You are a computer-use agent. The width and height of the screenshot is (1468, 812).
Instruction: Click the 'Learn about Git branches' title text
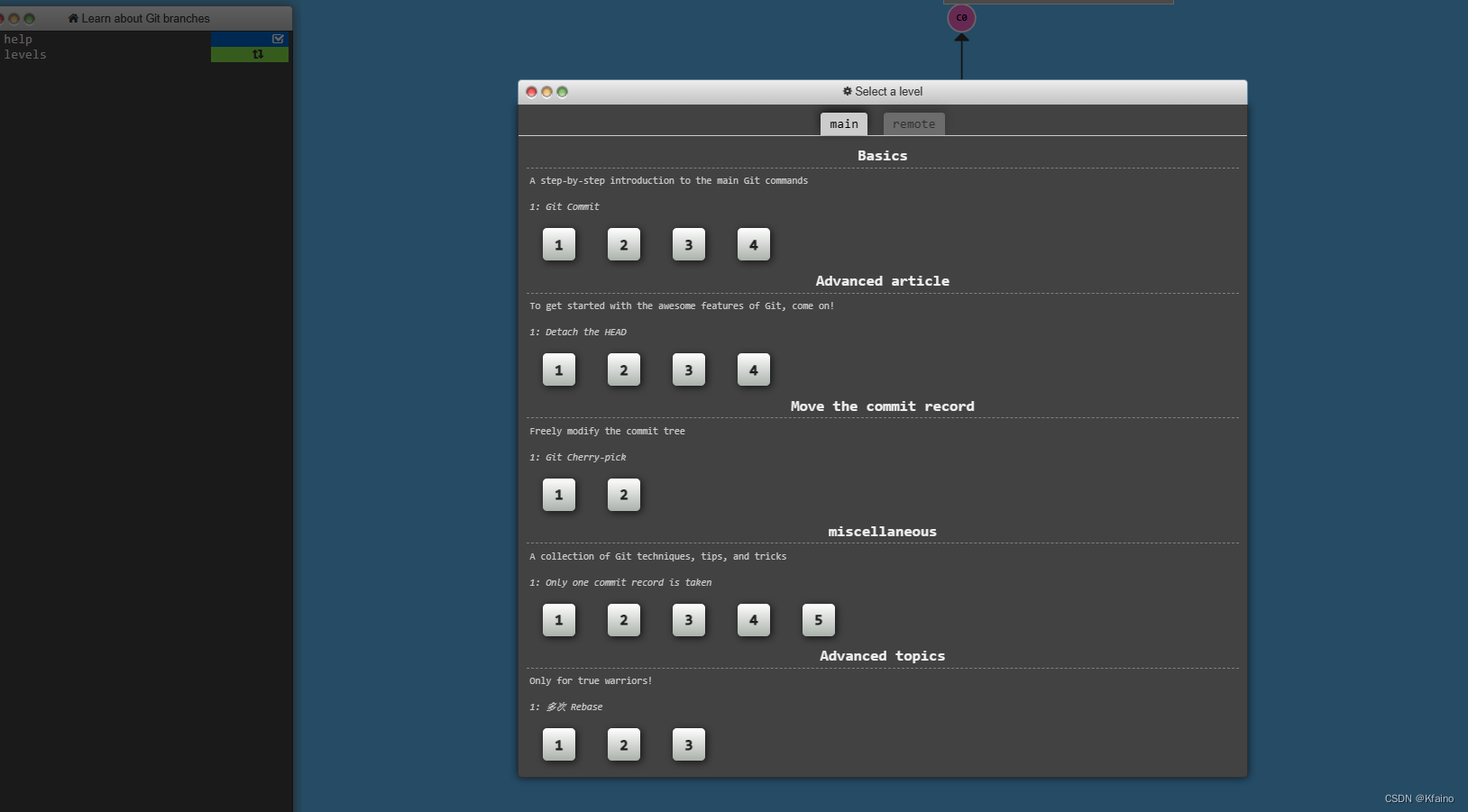pos(145,18)
